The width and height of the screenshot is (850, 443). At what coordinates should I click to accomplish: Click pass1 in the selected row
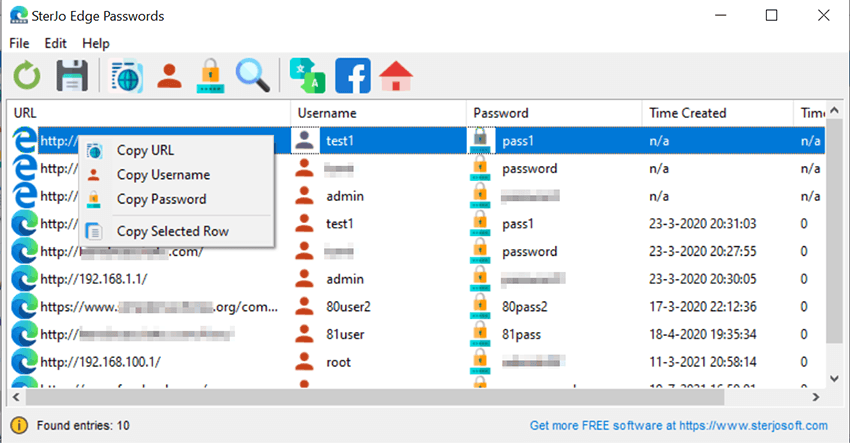(x=518, y=141)
